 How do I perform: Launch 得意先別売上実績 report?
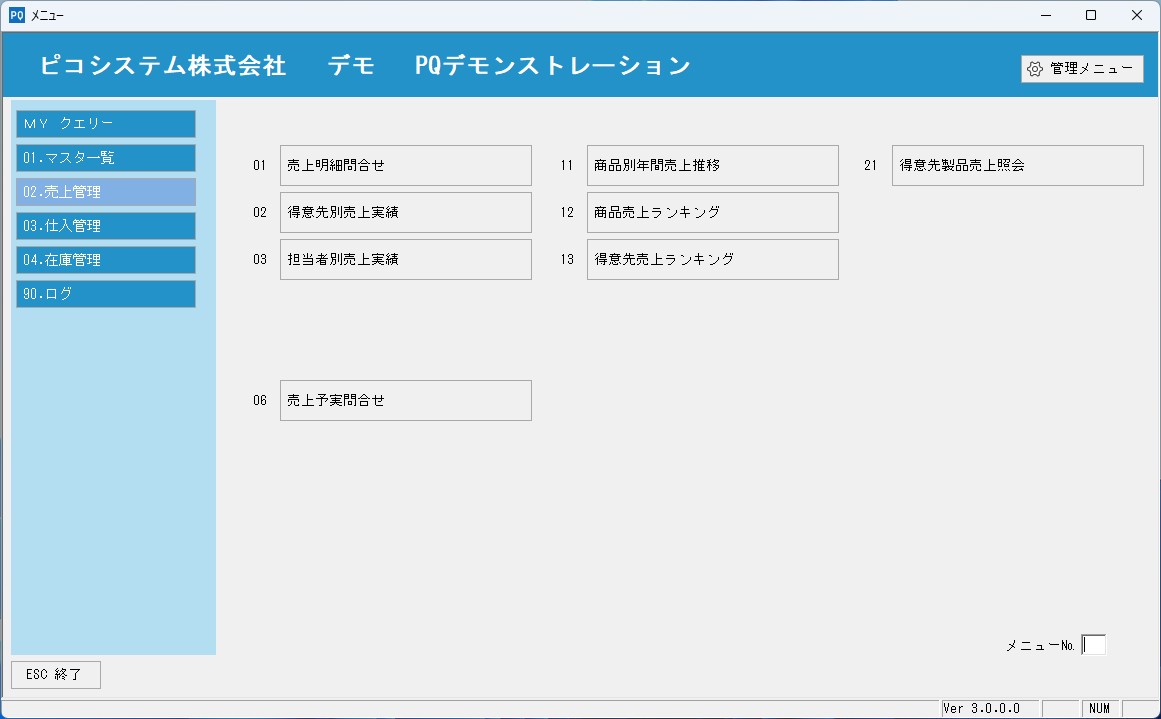point(405,213)
